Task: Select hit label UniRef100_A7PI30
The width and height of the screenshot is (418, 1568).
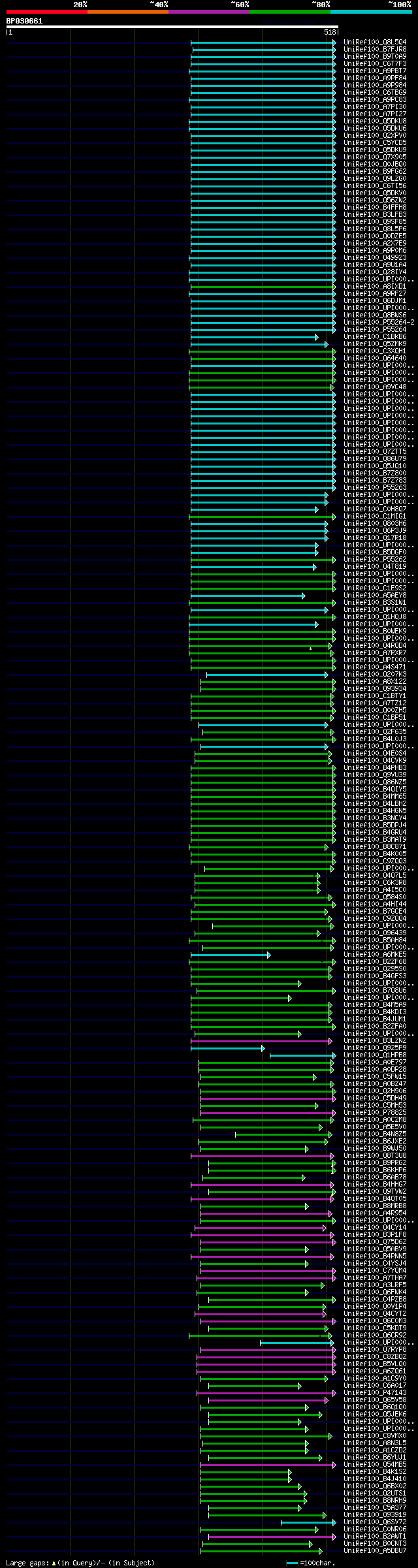Action: [x=375, y=107]
